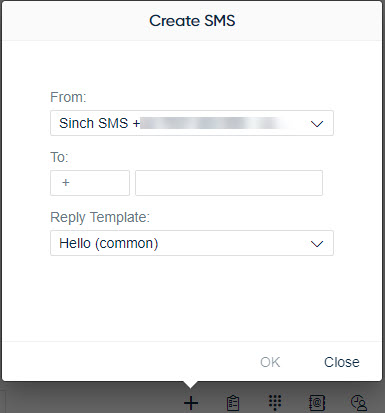Expand the Reply Template chevron arrow
This screenshot has height=413, width=385.
(x=317, y=244)
